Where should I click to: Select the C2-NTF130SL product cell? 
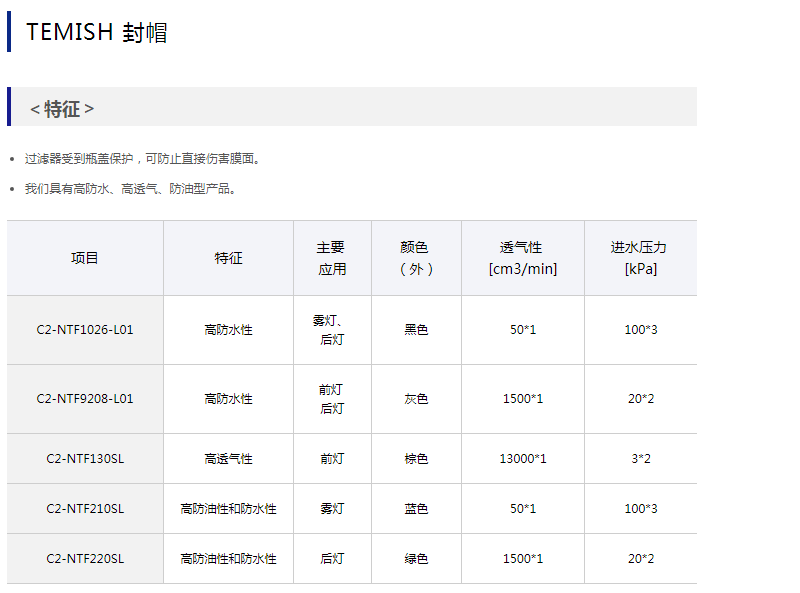85,458
